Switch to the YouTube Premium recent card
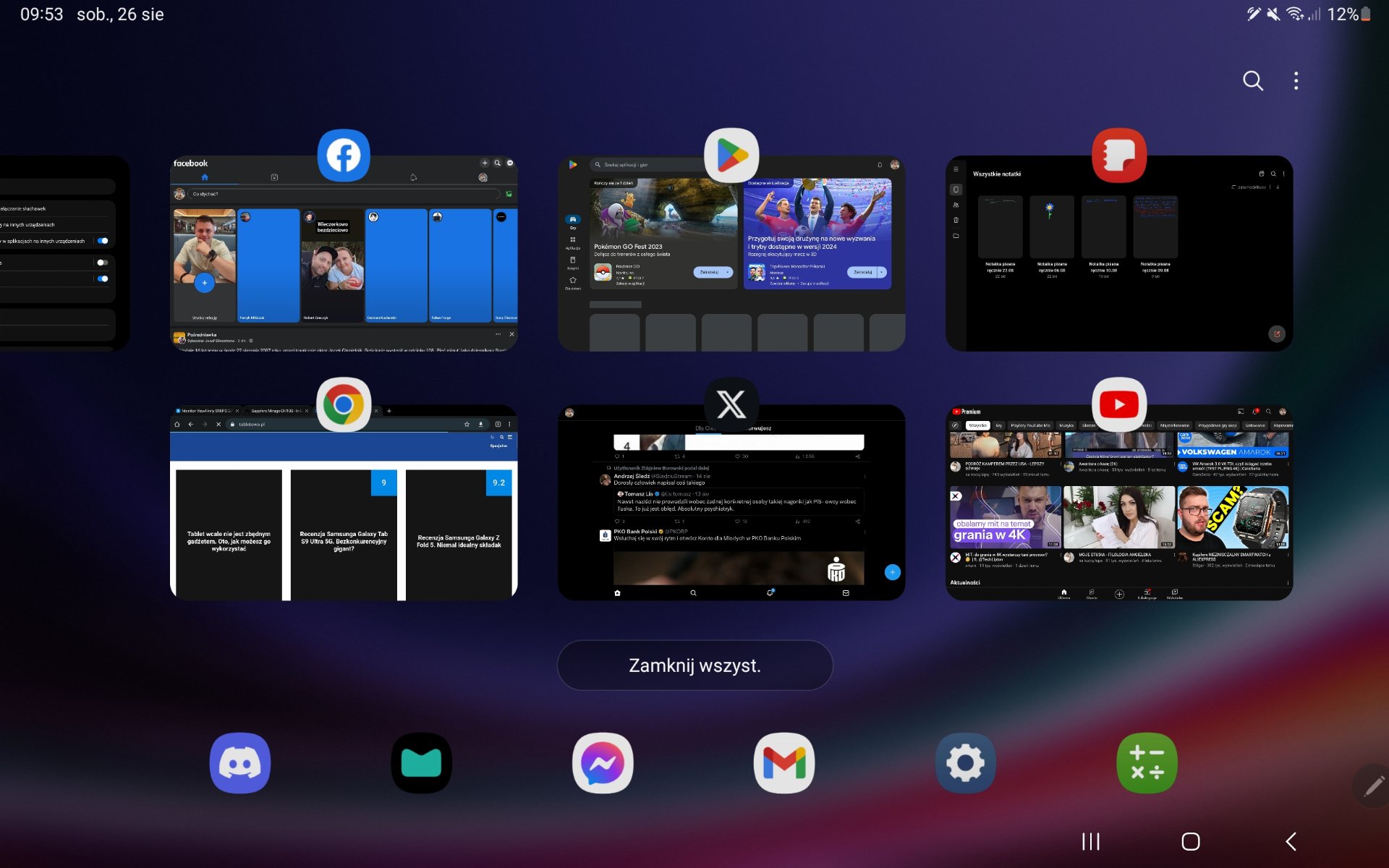The height and width of the screenshot is (868, 1389). 1119,503
